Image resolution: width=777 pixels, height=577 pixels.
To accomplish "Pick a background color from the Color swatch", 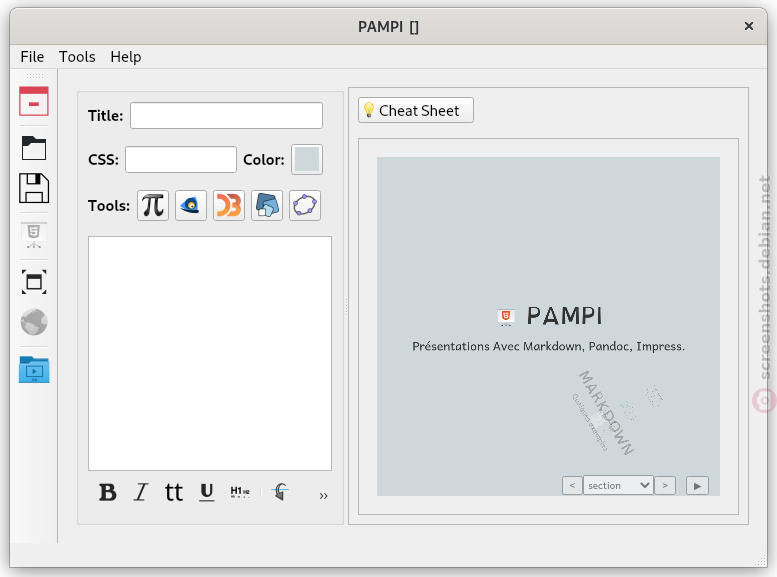I will (x=307, y=160).
